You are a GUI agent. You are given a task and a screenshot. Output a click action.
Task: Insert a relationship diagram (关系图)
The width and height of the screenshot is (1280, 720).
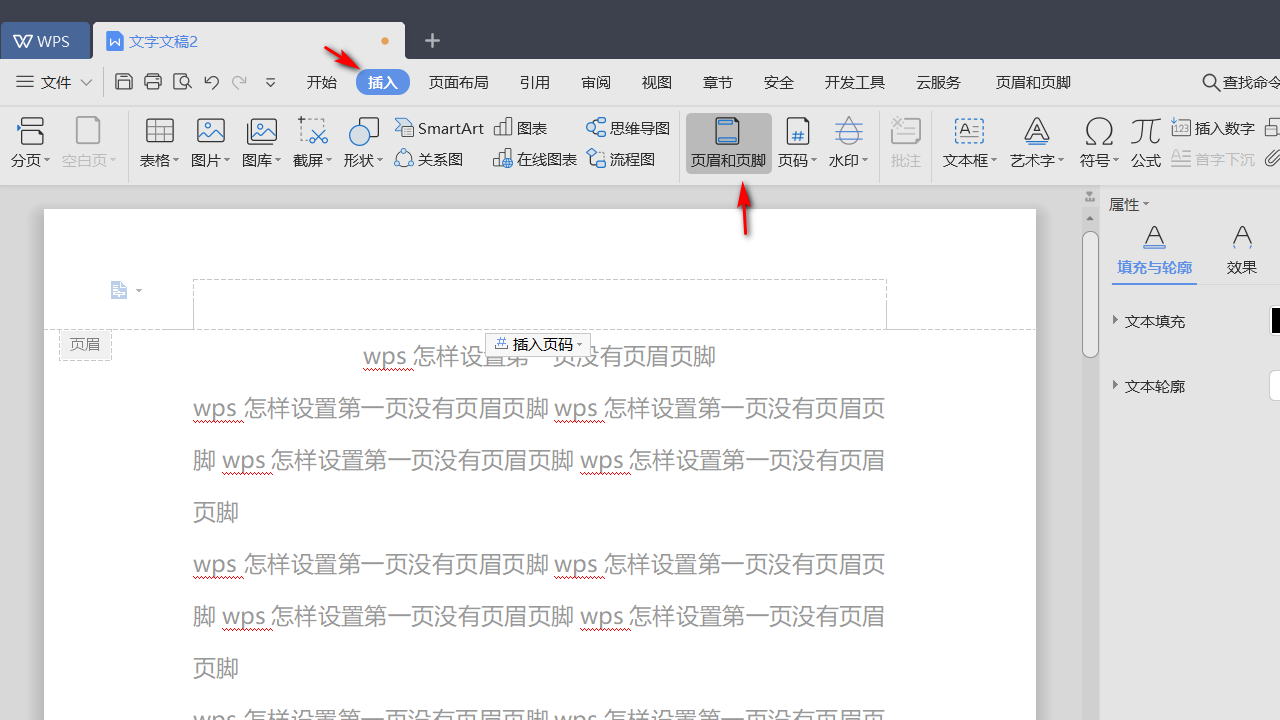(429, 159)
